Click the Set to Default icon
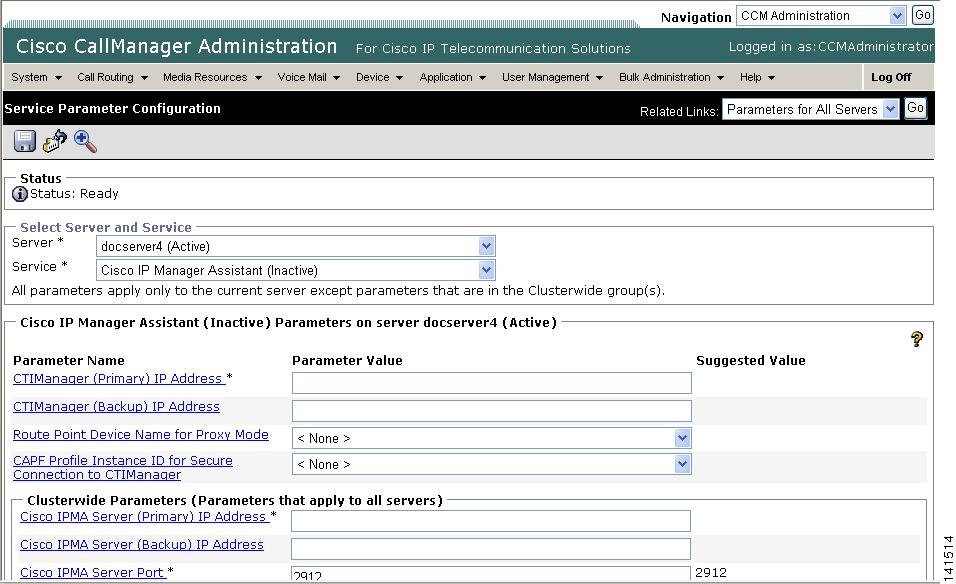Image resolution: width=956 pixels, height=584 pixels. coord(55,141)
